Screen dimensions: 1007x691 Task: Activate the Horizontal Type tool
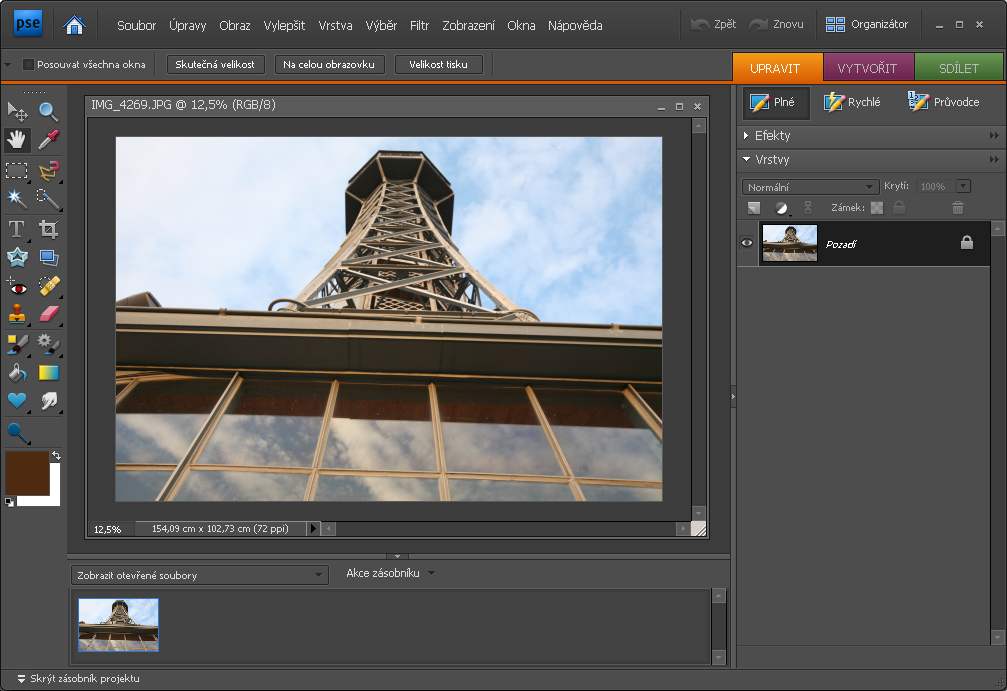click(x=17, y=229)
